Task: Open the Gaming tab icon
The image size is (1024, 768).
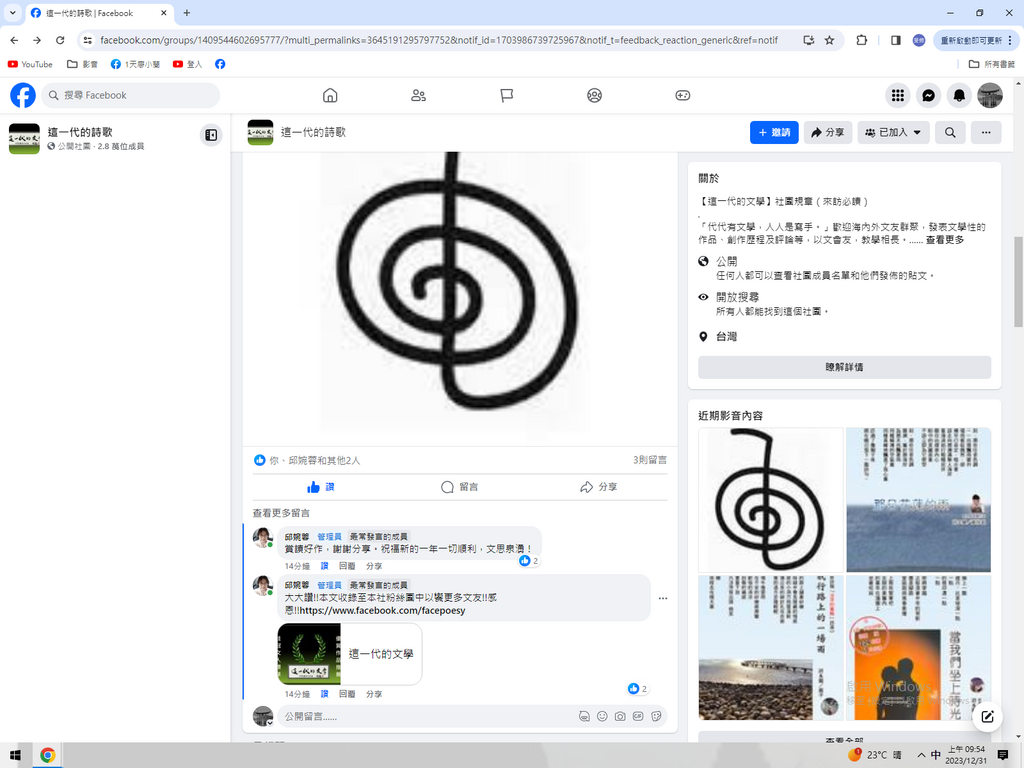Action: point(682,95)
